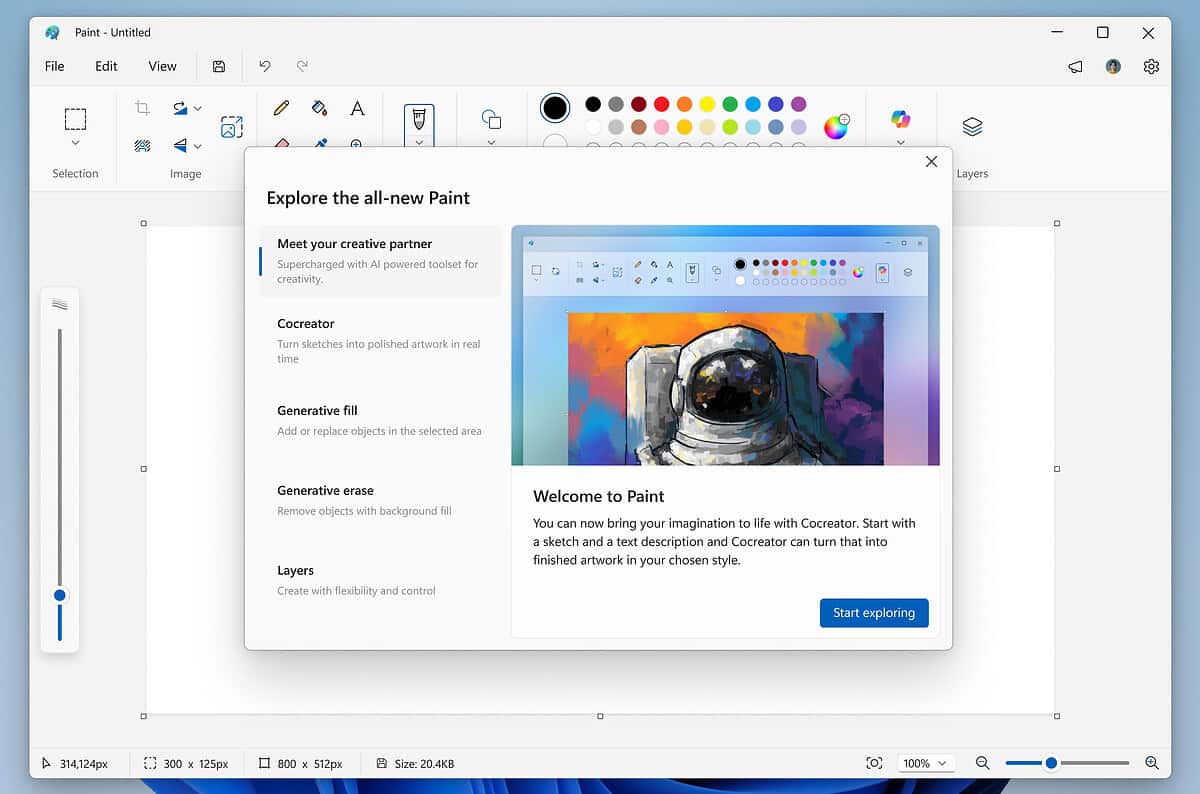Pick the red color swatch

[x=661, y=104]
